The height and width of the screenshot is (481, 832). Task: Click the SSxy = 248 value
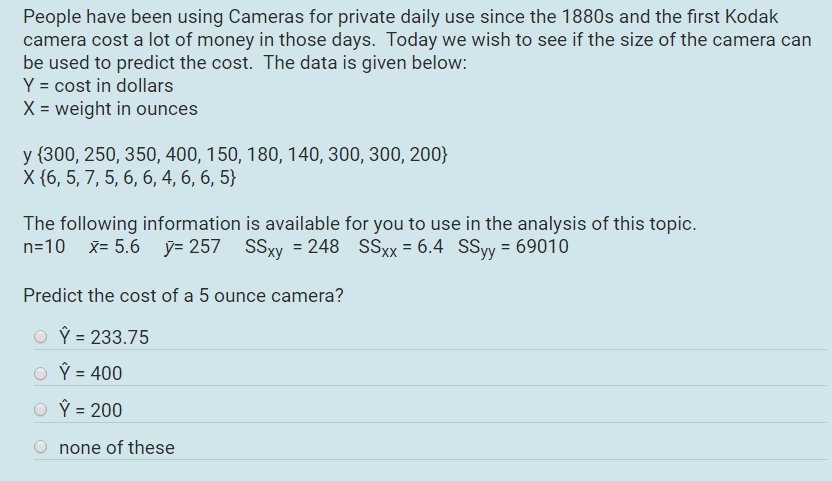tap(292, 247)
